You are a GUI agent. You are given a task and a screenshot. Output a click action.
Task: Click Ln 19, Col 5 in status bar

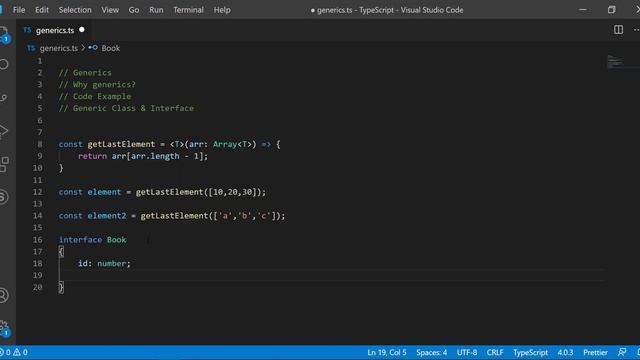[387, 352]
